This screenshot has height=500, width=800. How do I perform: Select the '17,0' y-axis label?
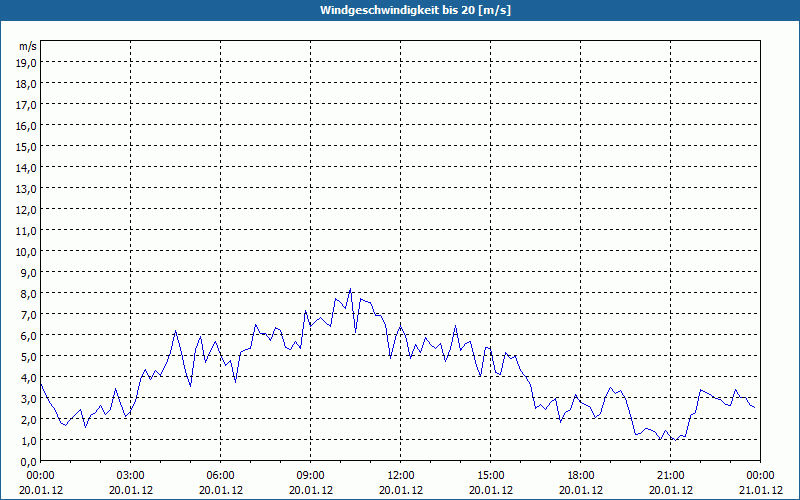[x=27, y=105]
